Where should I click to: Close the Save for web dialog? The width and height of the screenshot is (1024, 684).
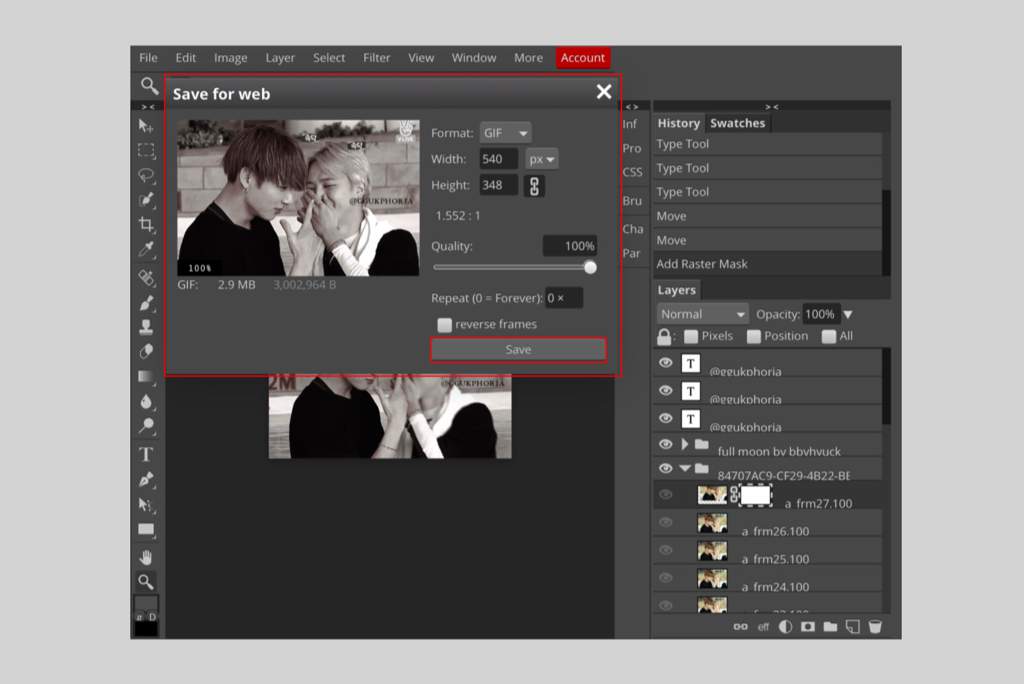[x=604, y=92]
